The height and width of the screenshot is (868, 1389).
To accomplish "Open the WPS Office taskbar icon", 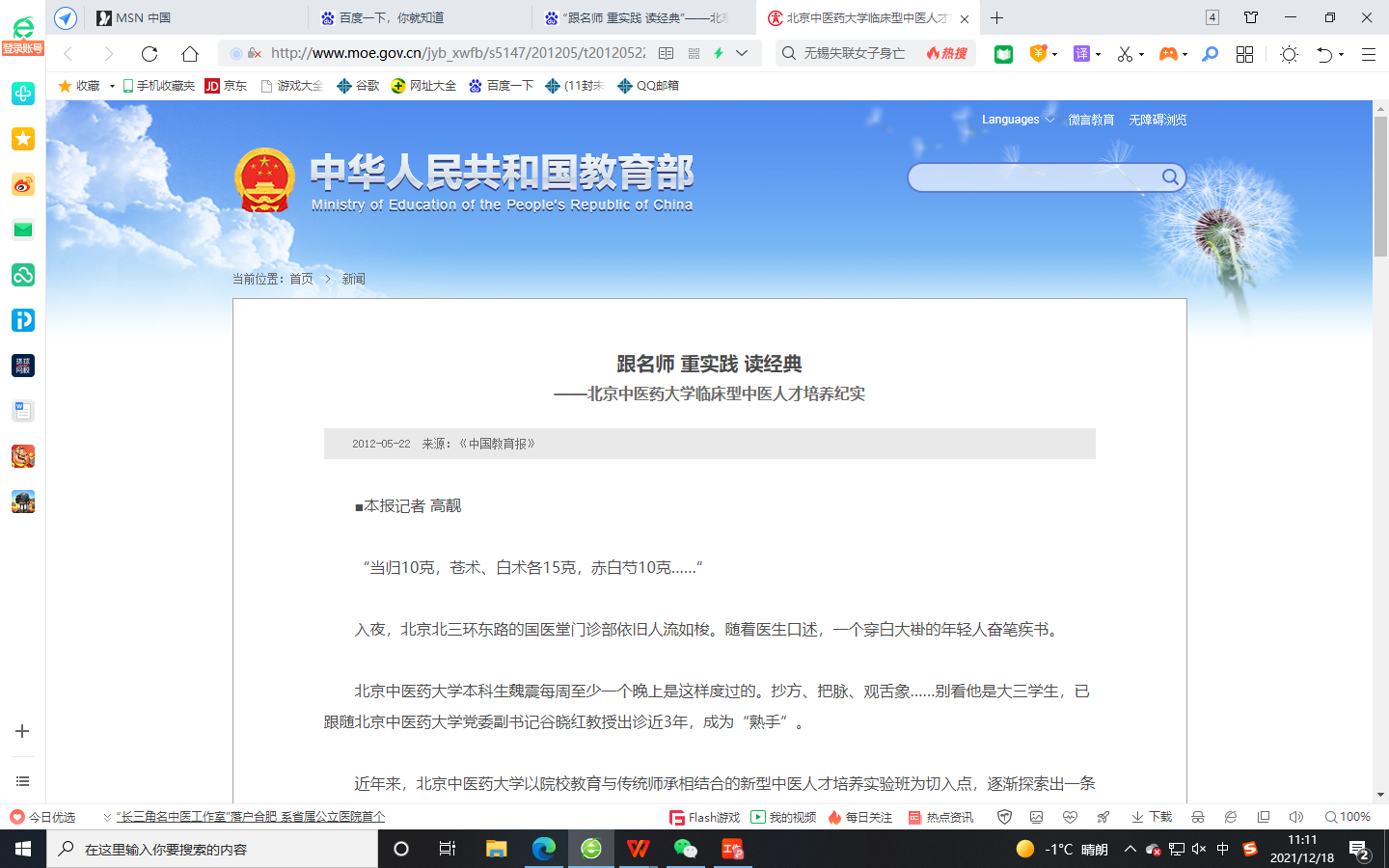I will tap(638, 849).
